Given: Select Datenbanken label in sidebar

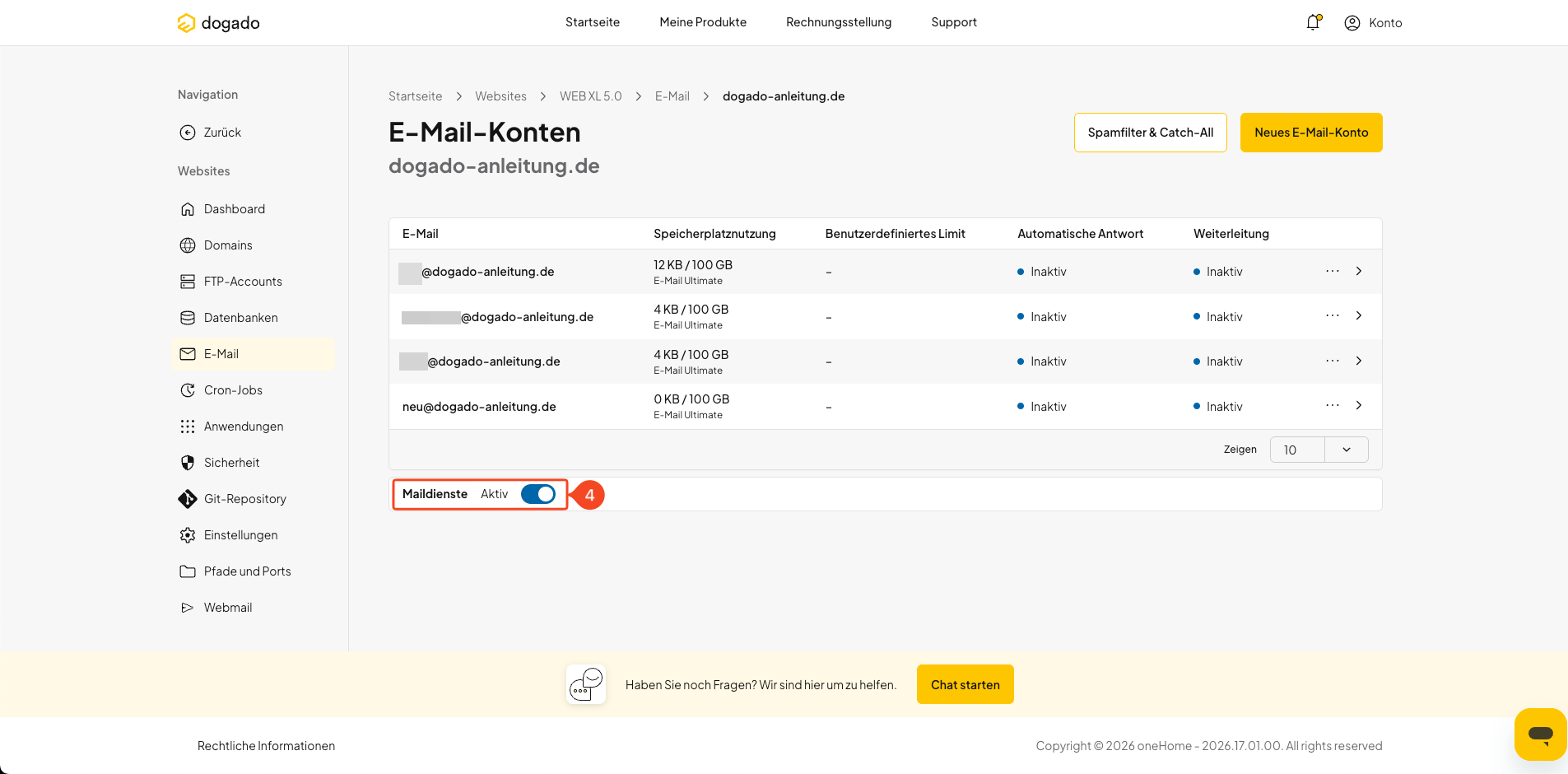Looking at the screenshot, I should point(241,318).
